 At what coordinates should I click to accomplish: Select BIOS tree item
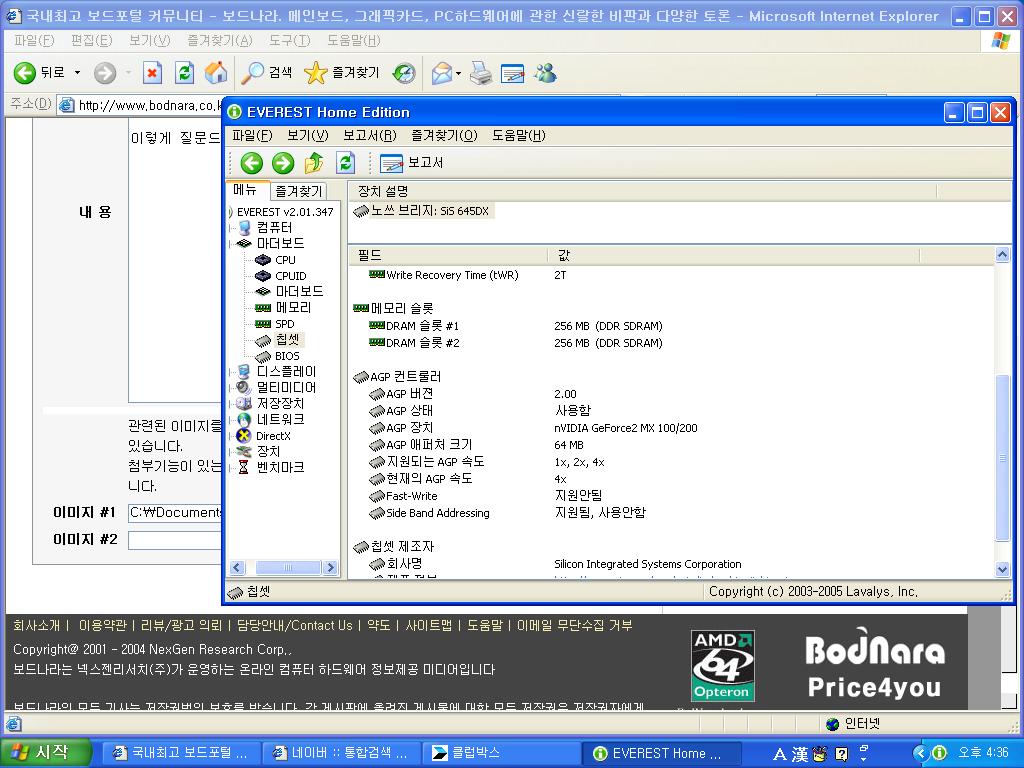pos(287,356)
